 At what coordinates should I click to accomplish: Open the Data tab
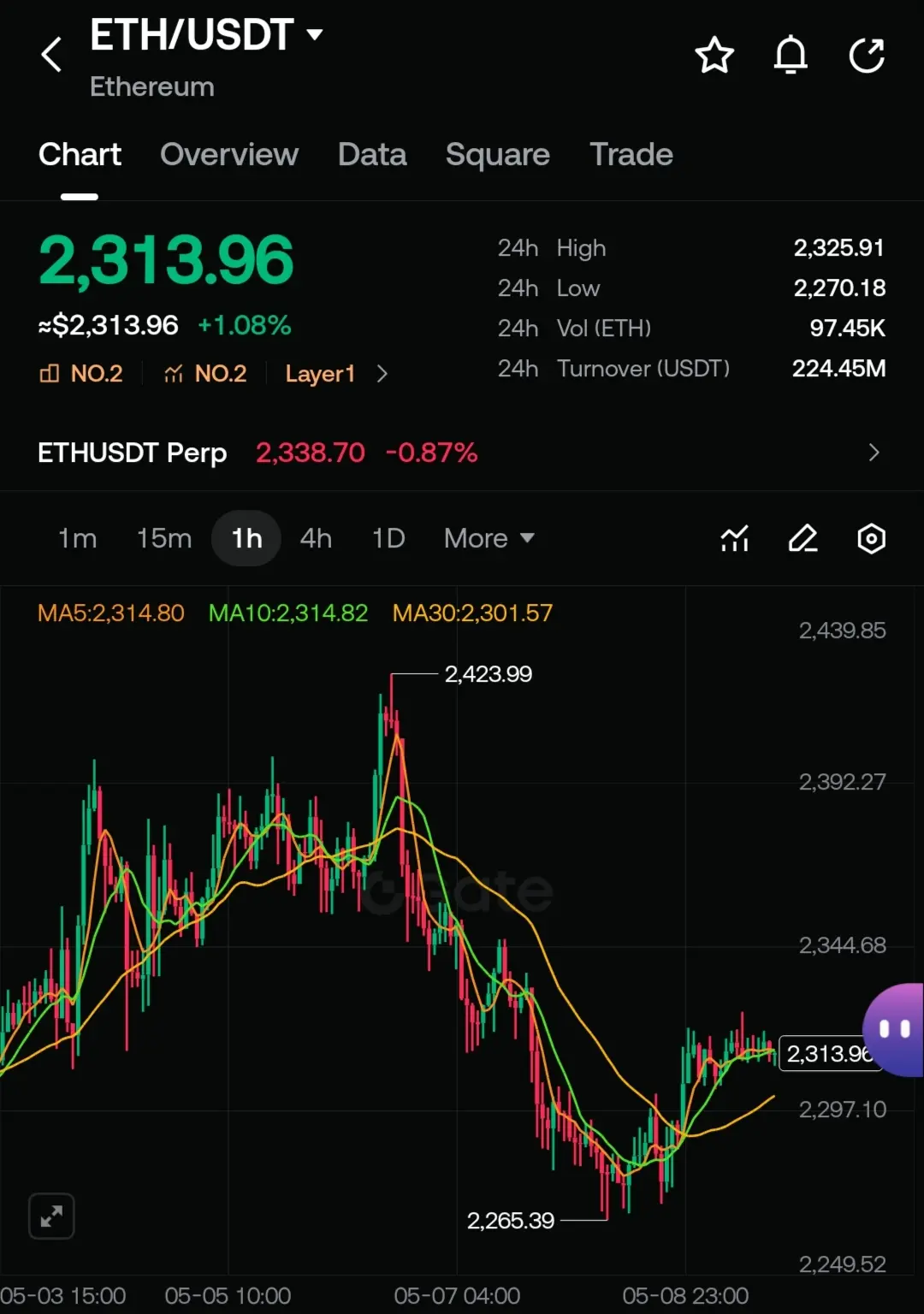tap(372, 155)
